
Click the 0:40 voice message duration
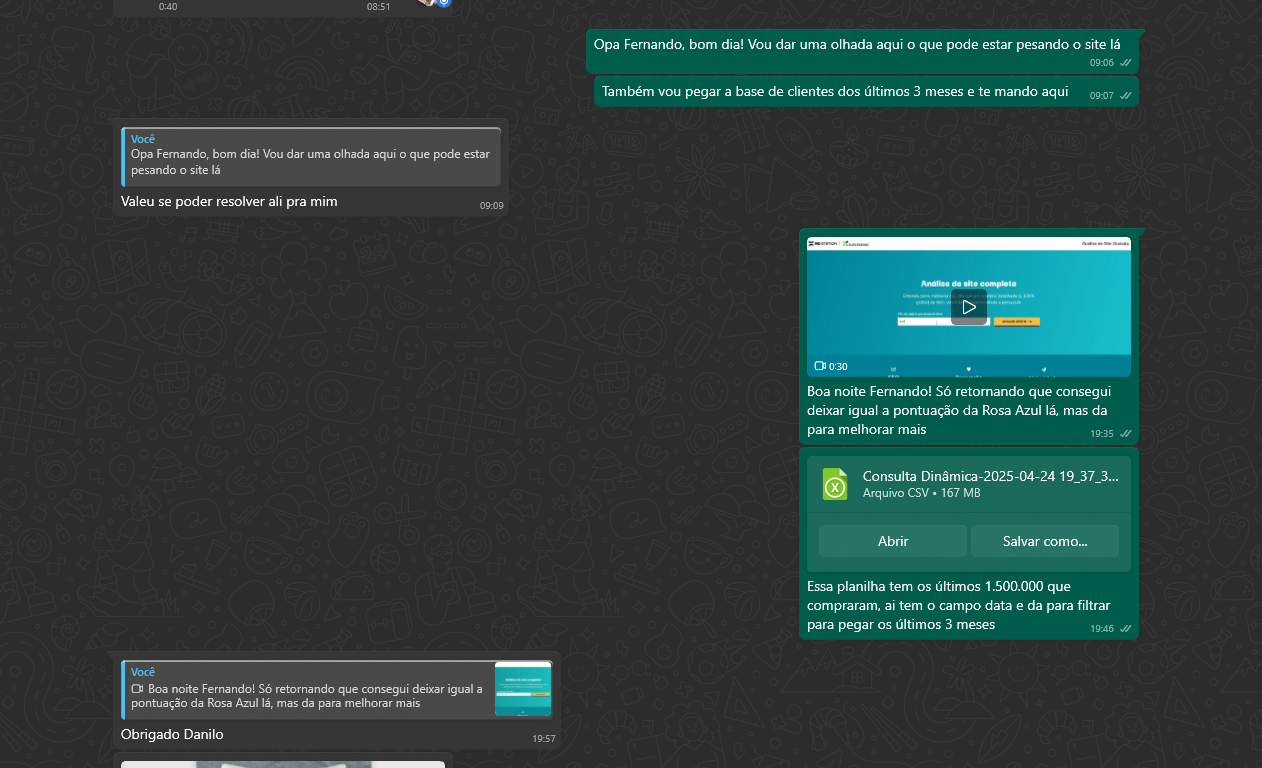168,6
